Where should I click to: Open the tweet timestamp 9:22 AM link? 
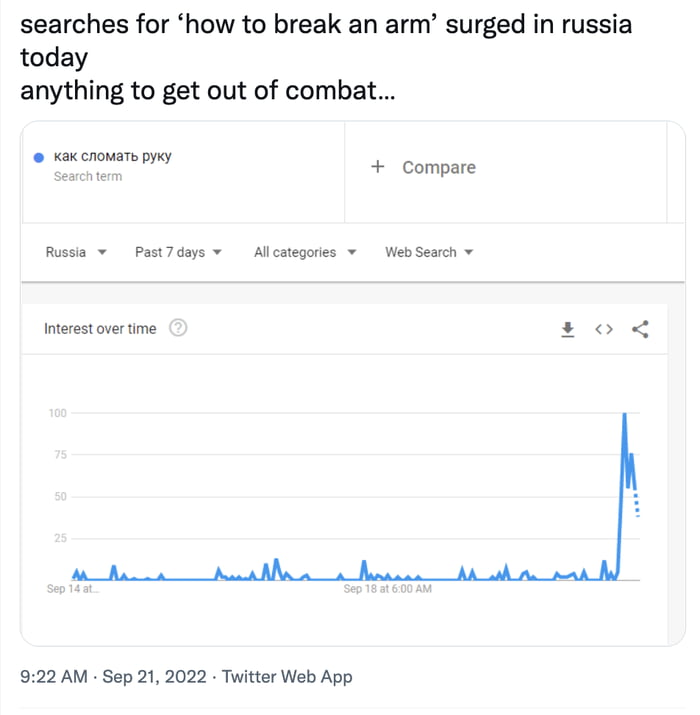[54, 677]
